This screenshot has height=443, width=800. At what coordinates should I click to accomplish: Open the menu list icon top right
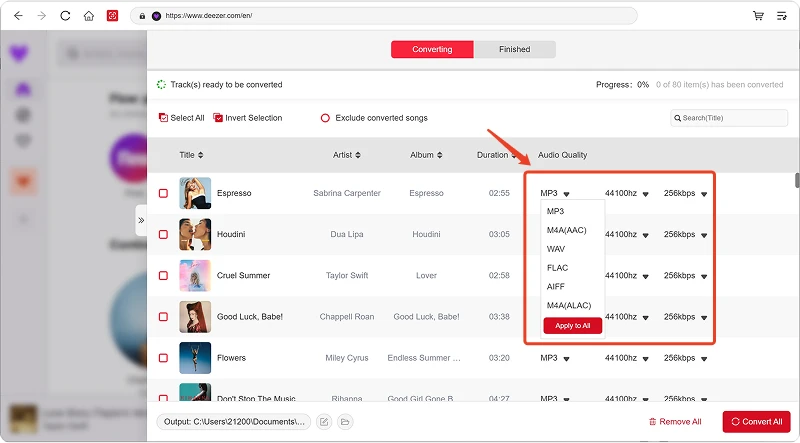(782, 16)
